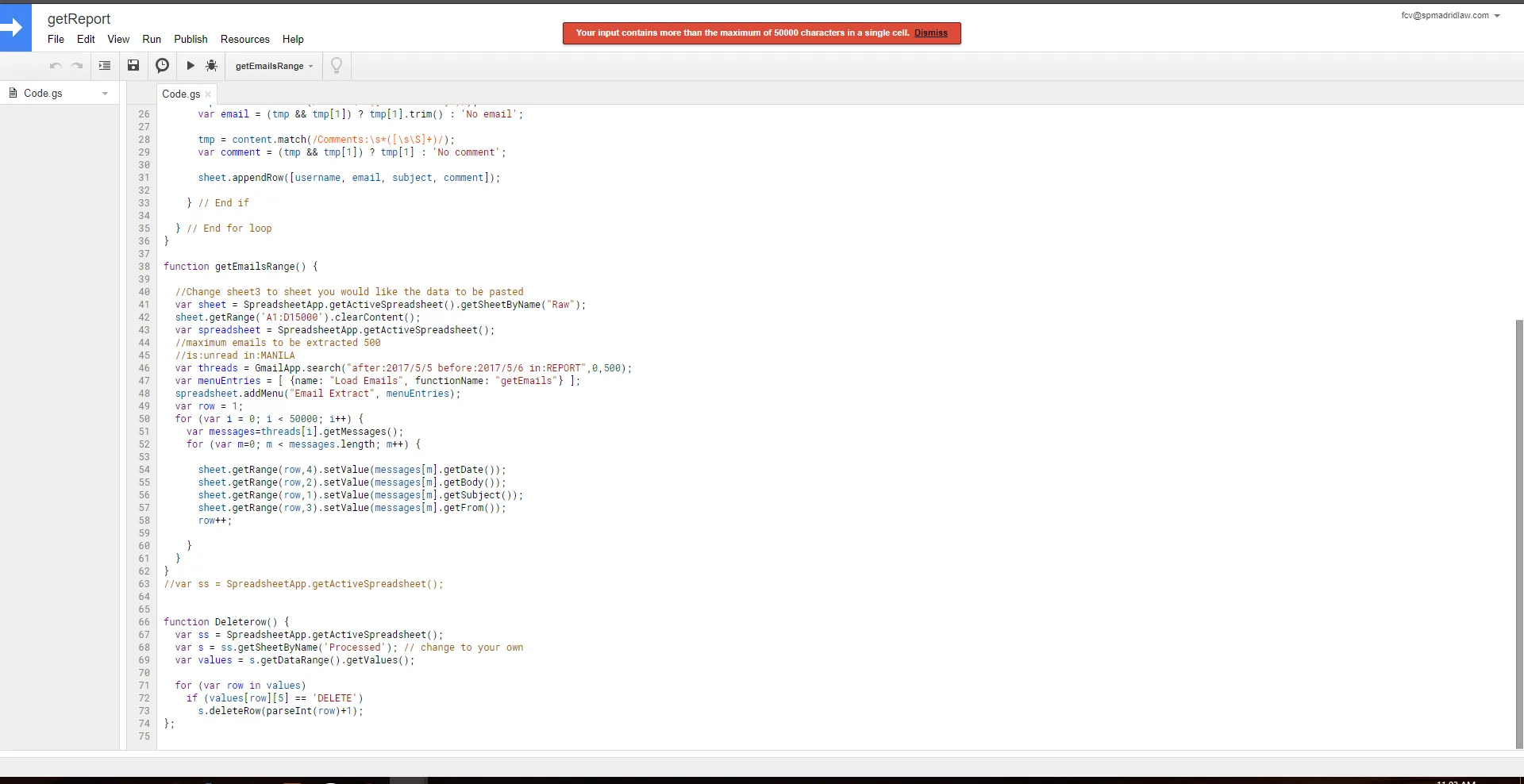
Task: Click the GmailApp.search line of code
Action: coord(403,368)
